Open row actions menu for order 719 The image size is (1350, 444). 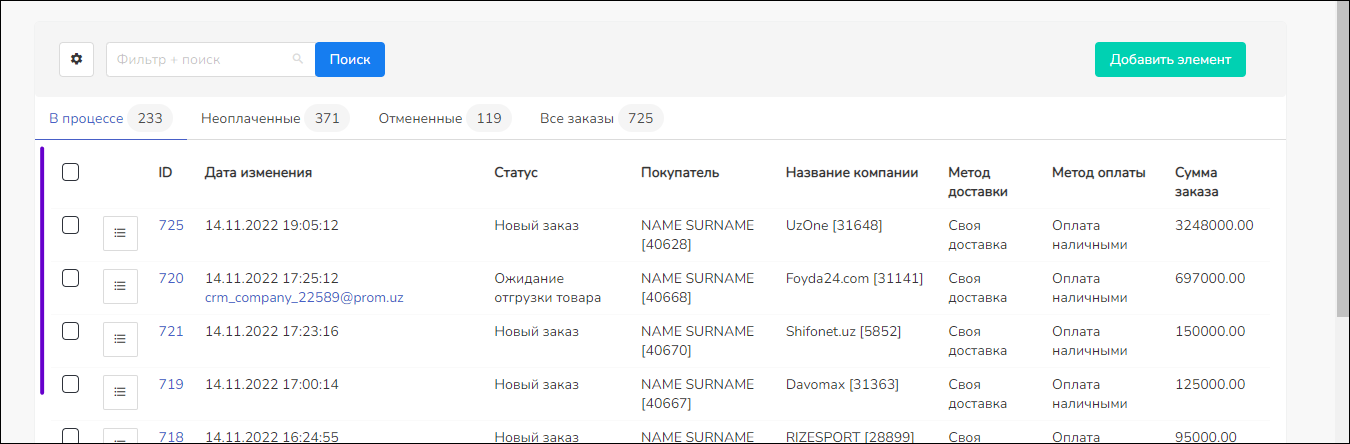point(120,392)
